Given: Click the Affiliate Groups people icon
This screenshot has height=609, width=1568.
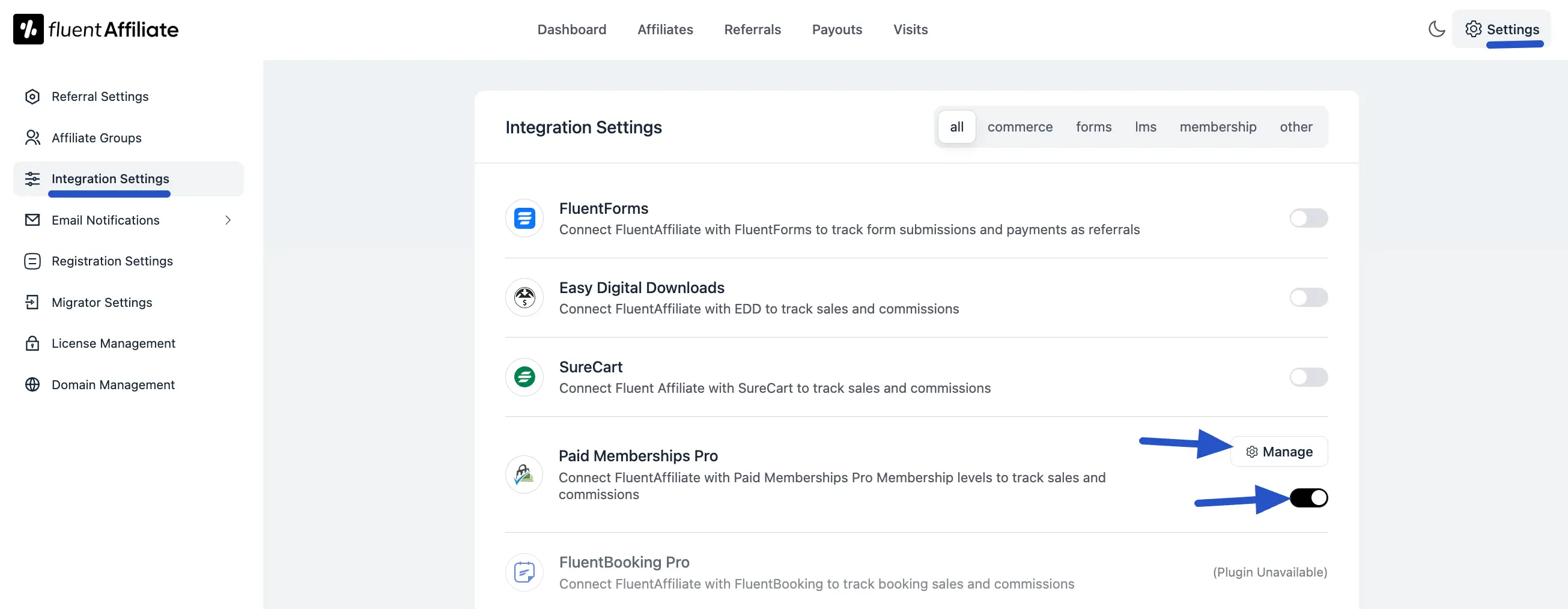Looking at the screenshot, I should point(32,138).
